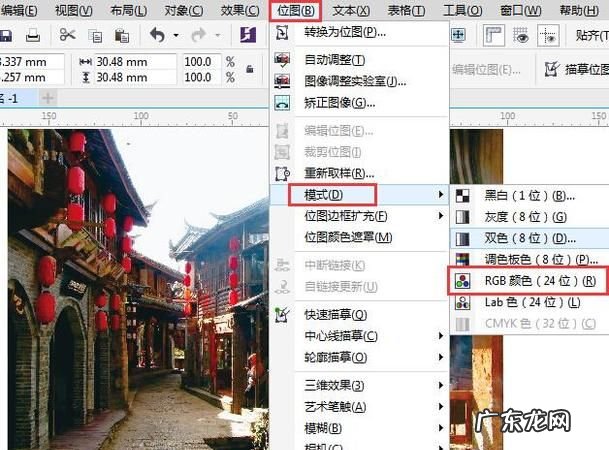The image size is (609, 450).
Task: Click the Save floppy disk icon
Action: 5,36
